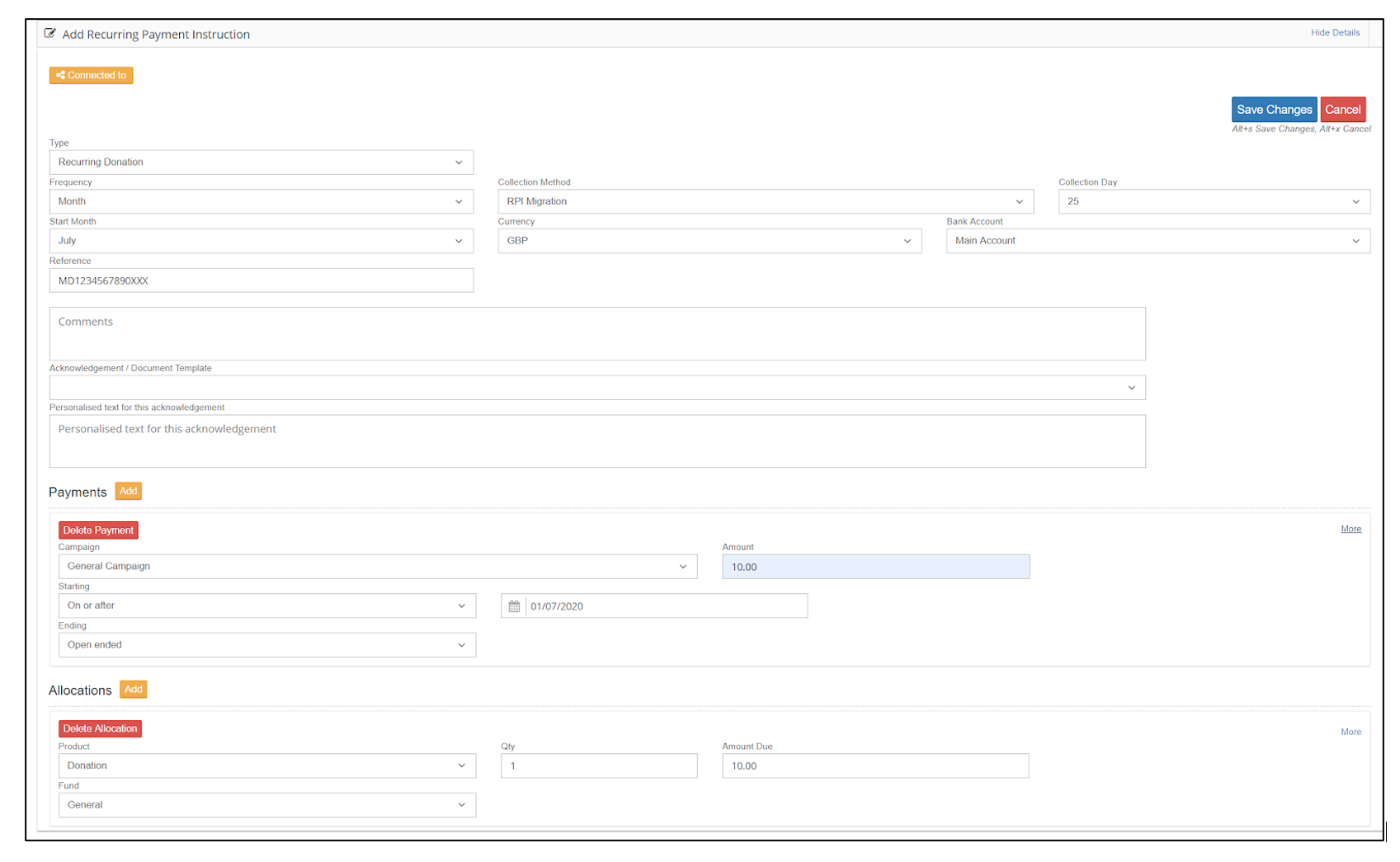Open the Starting dropdown showing On or after
1400x862 pixels.
tap(267, 605)
